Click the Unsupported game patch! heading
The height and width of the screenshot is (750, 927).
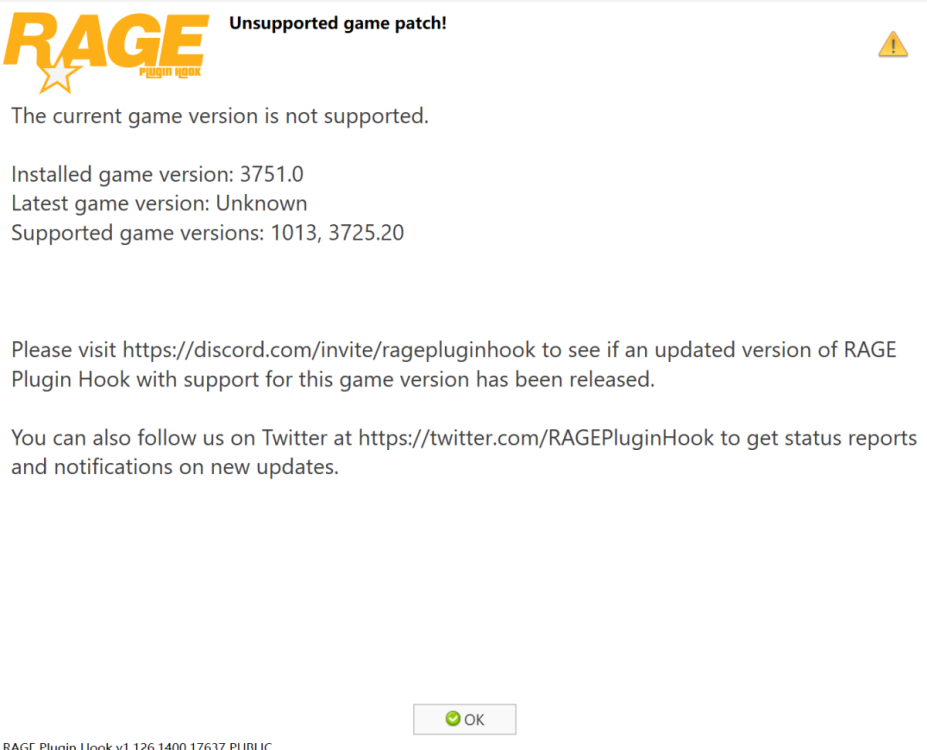(338, 23)
